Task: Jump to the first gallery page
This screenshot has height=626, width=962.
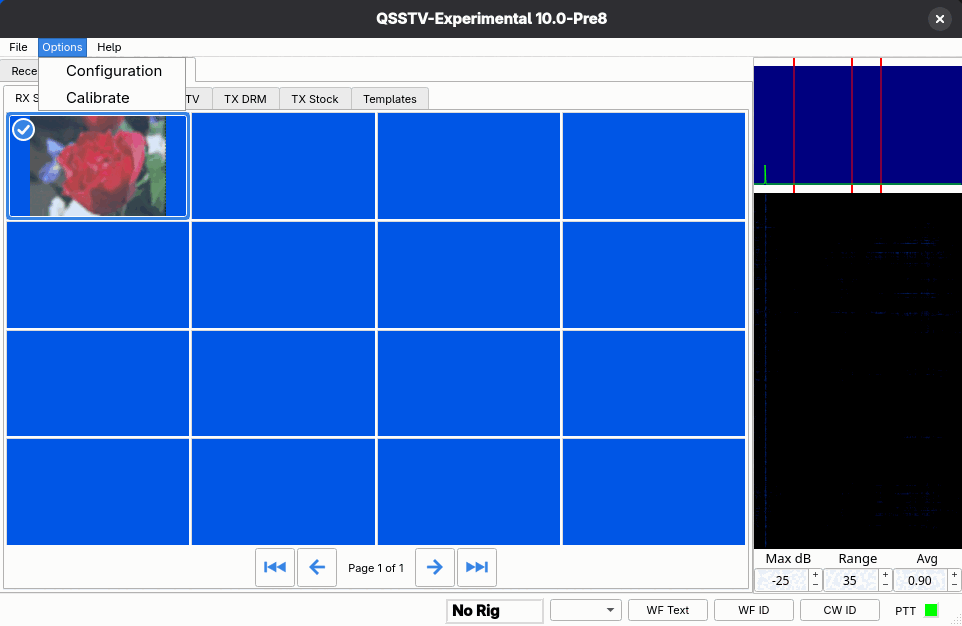Action: point(275,567)
